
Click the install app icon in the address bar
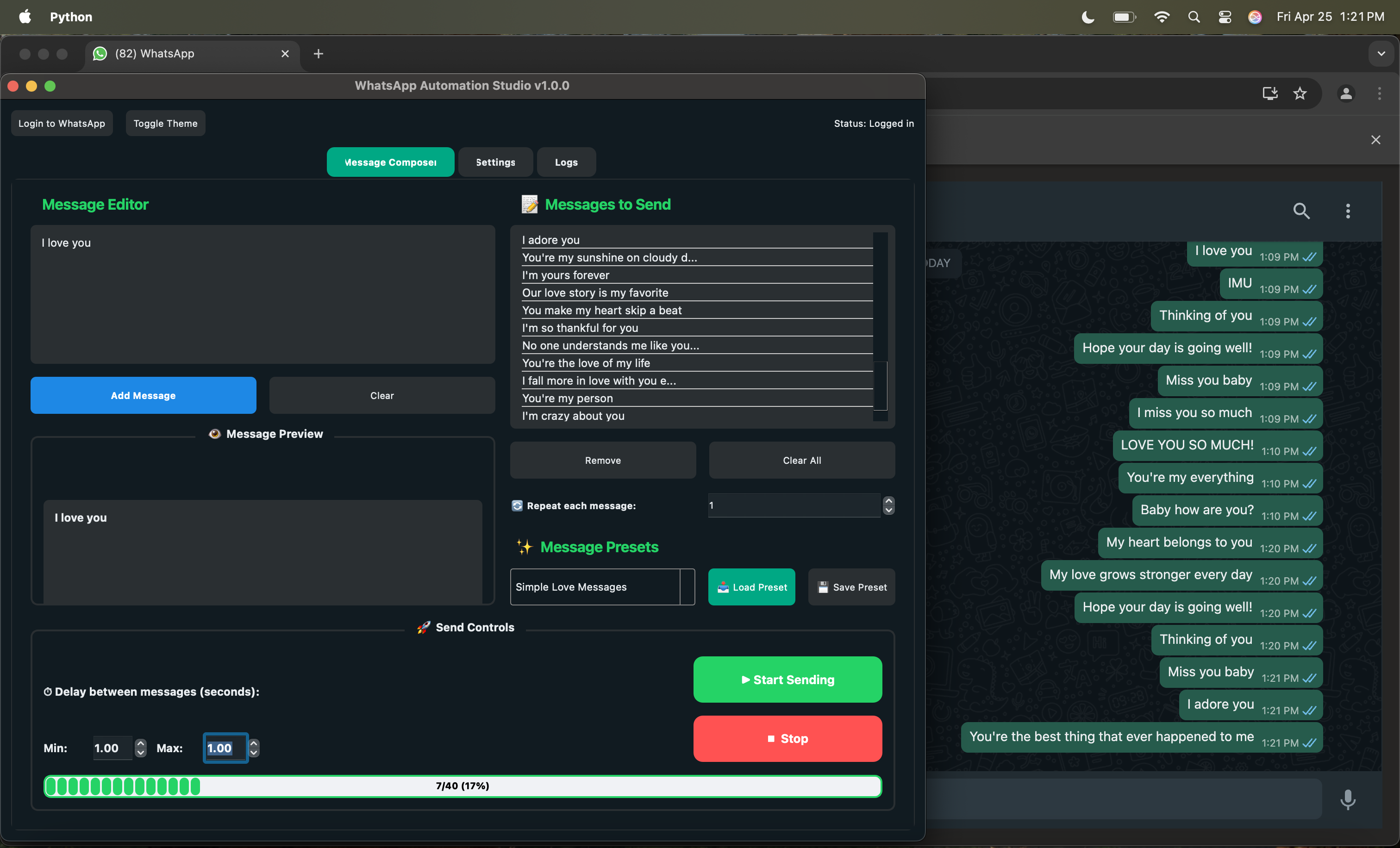coord(1270,93)
